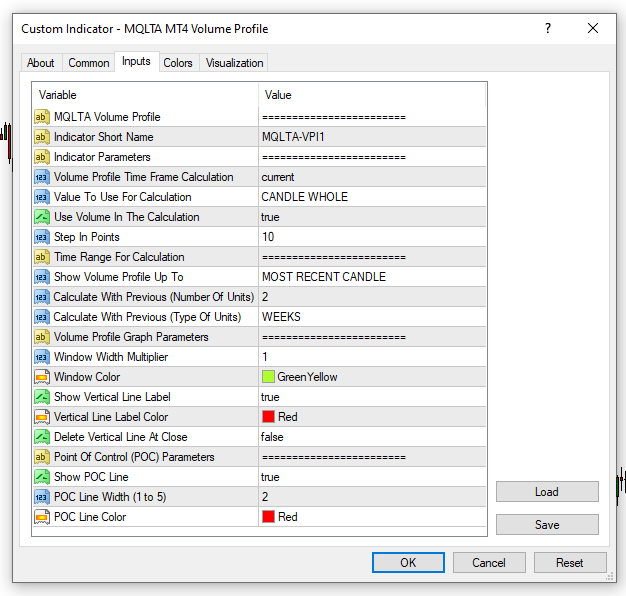Click boolean icon beside Use Volume In The Calculation
Screen dimensions: 626x596
pyautogui.click(x=42, y=217)
